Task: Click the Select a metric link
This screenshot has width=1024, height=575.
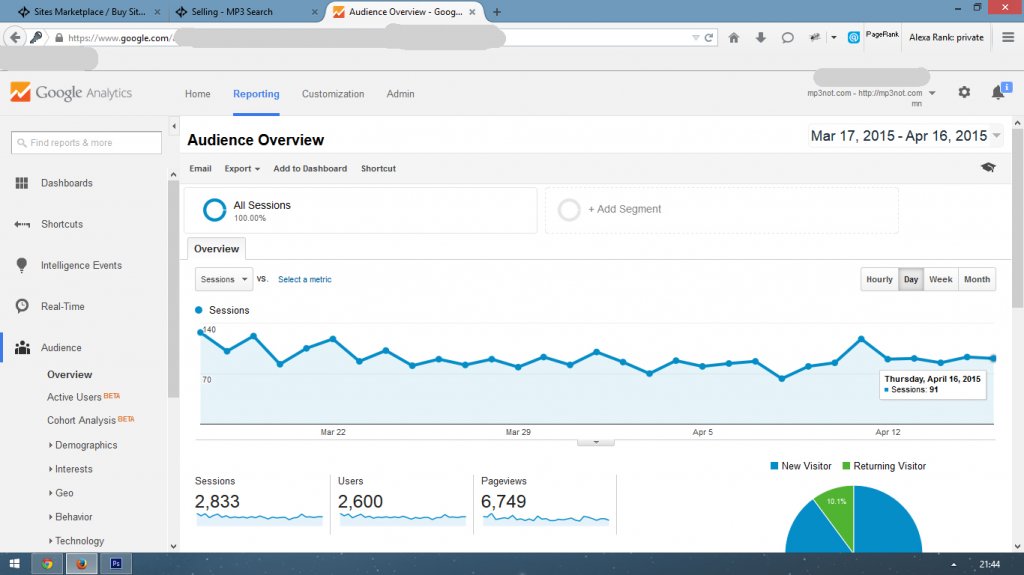Action: click(304, 279)
